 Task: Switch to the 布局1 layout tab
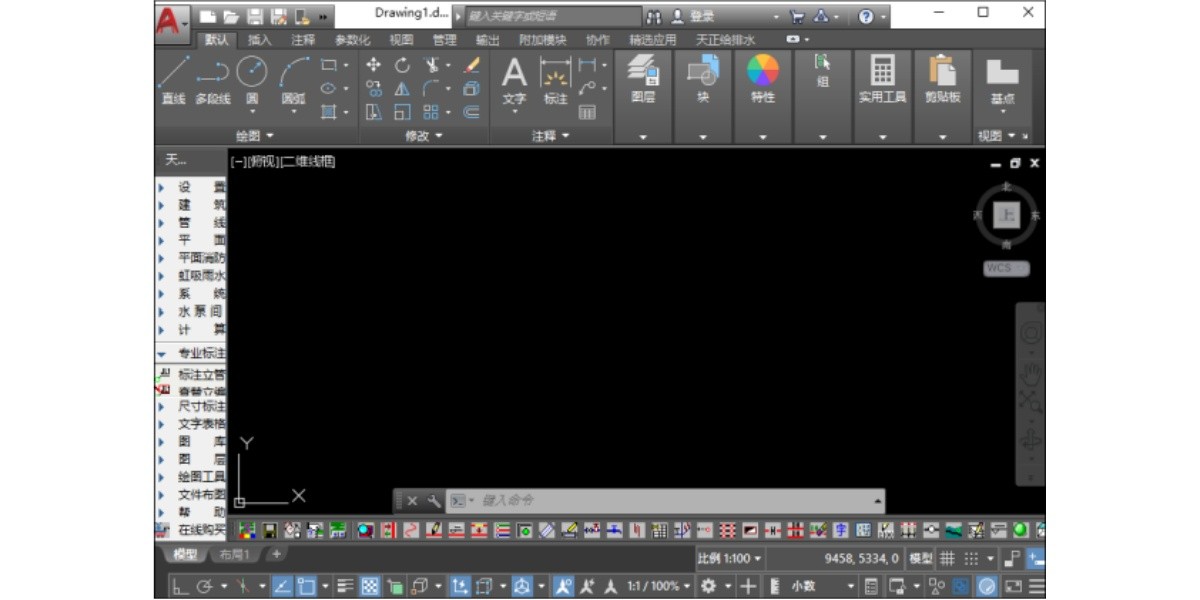235,554
